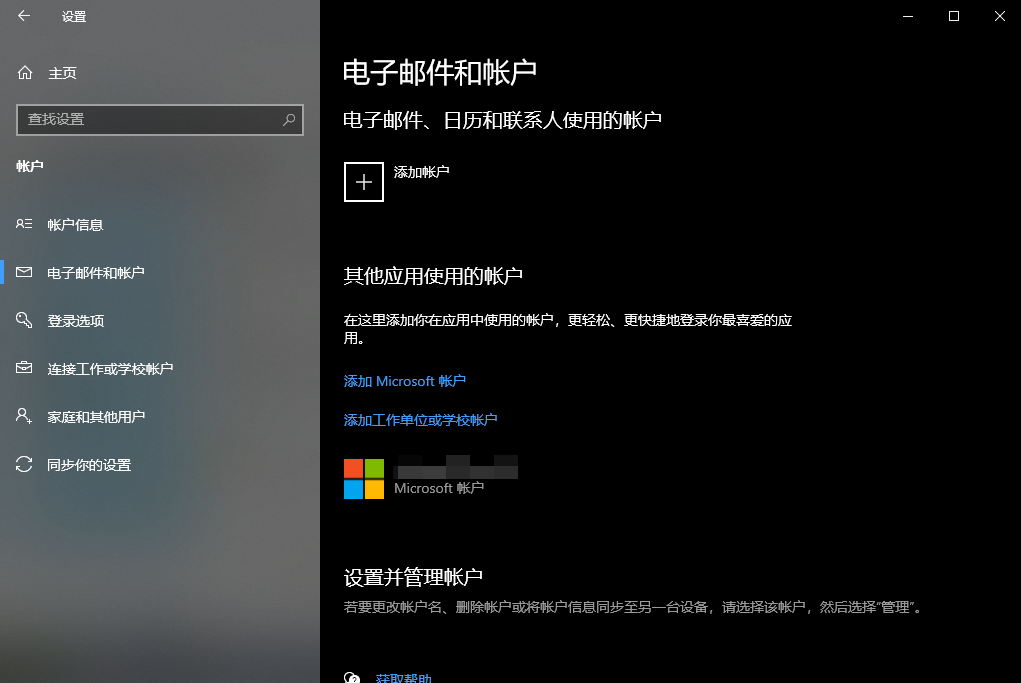The image size is (1021, 683).
Task: Click the 帐户信息 person icon
Action: (x=24, y=224)
